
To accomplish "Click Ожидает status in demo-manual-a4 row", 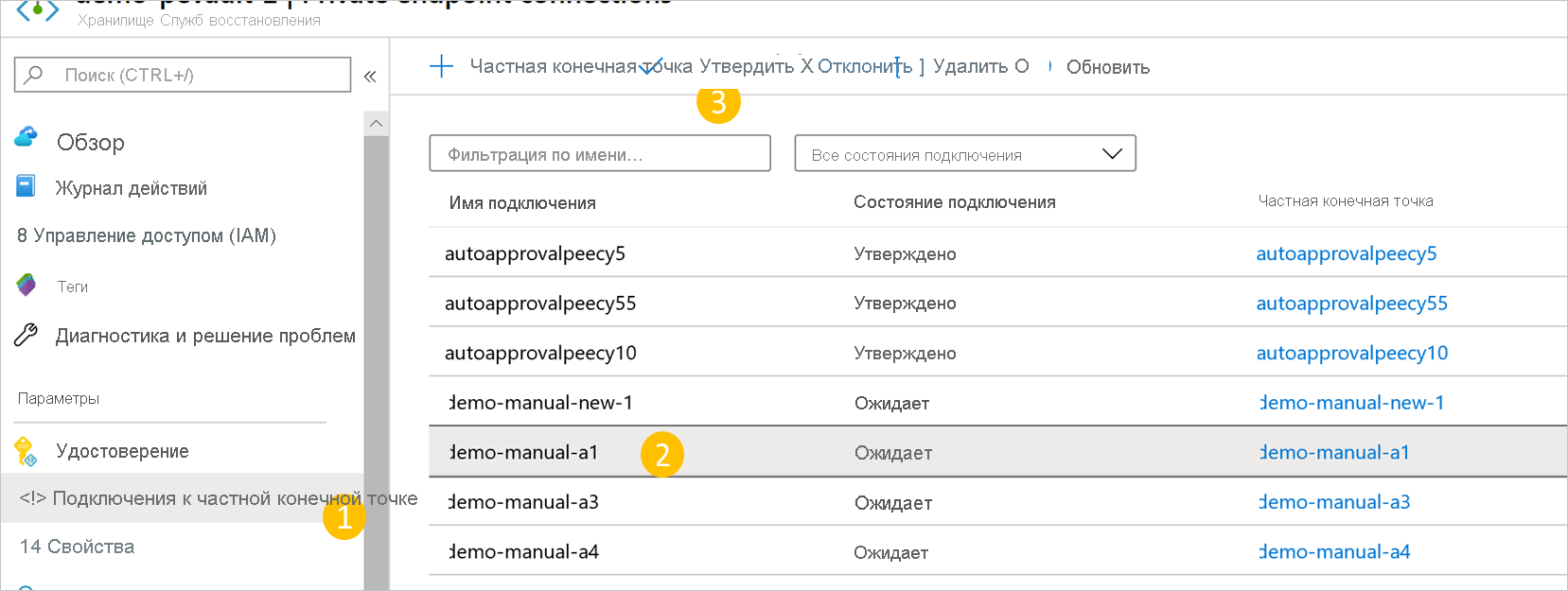I will point(890,552).
